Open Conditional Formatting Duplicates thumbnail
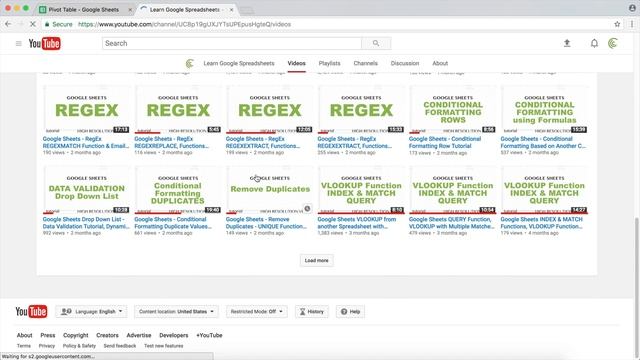This screenshot has height=360, width=640. coord(178,190)
